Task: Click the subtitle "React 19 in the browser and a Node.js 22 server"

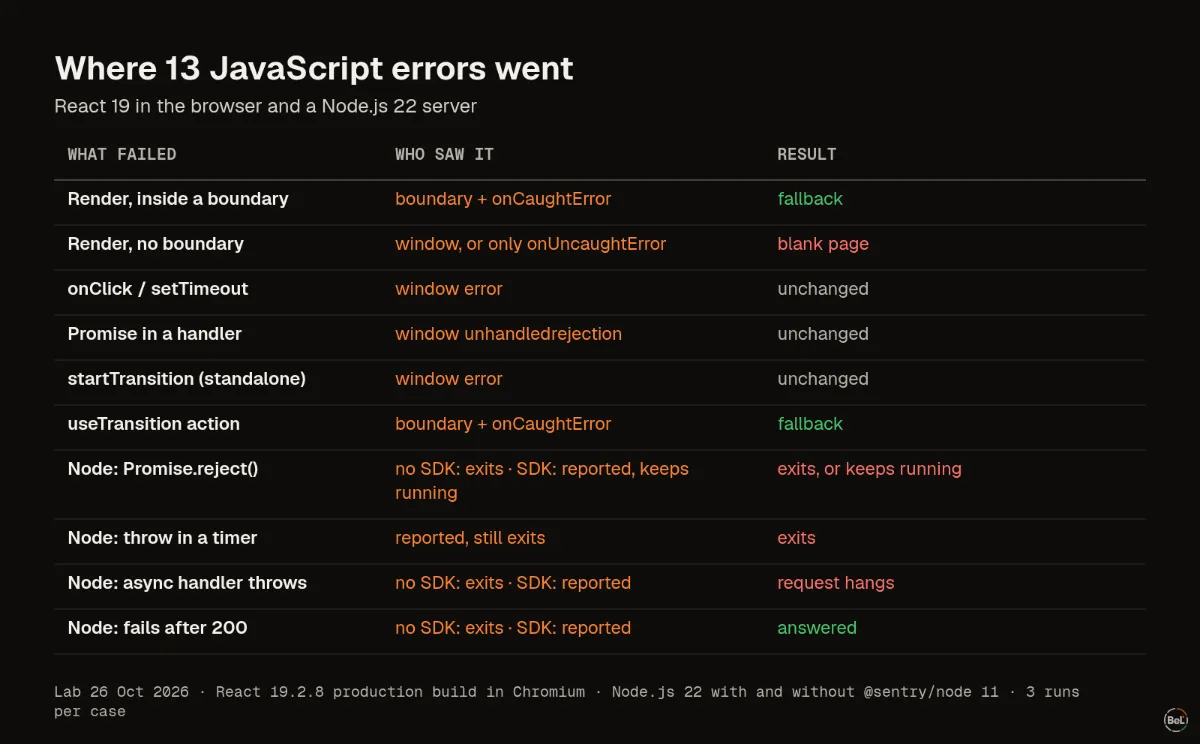Action: [x=266, y=106]
